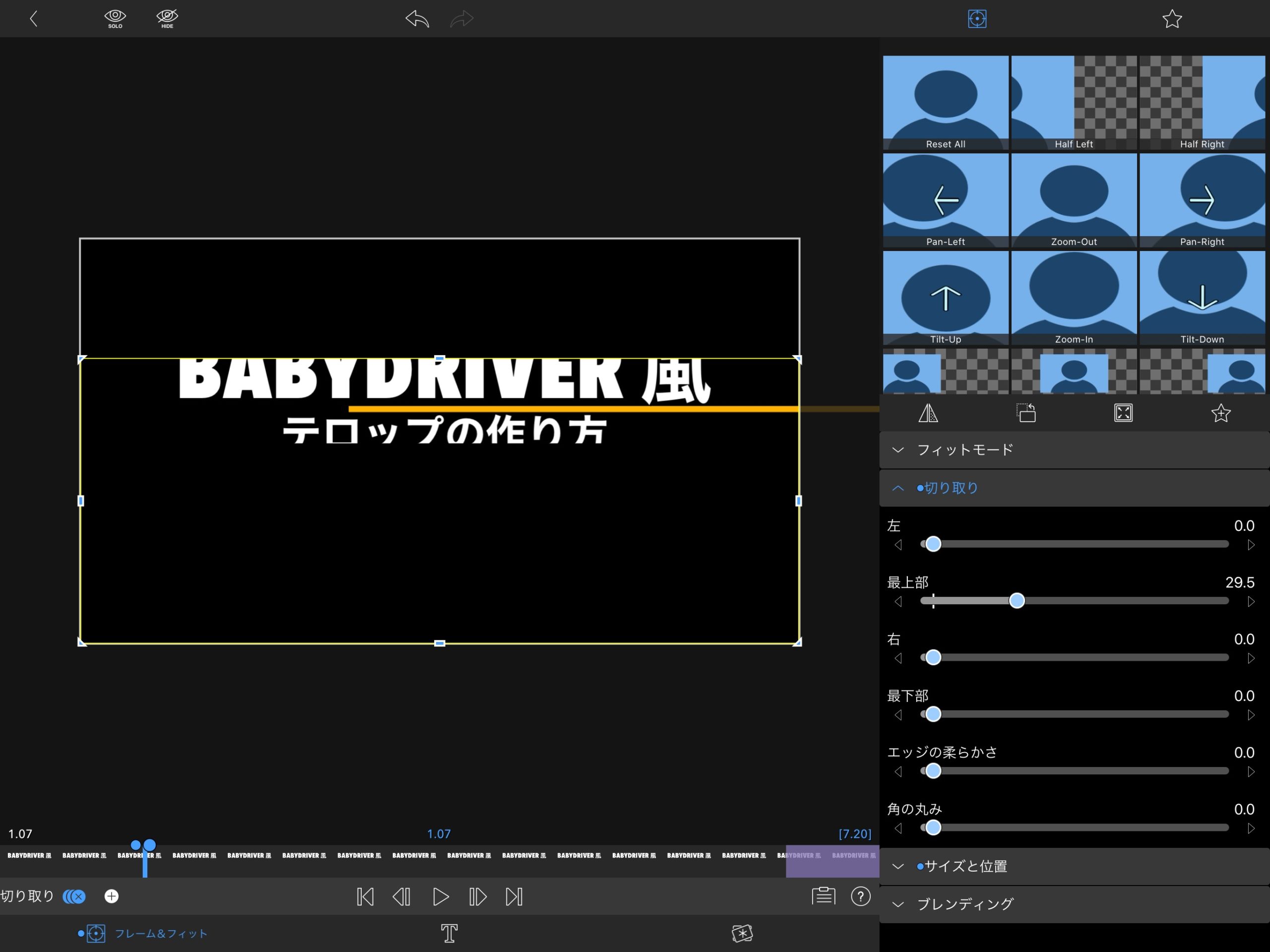This screenshot has height=952, width=1270.
Task: Click the left-middle crop handle
Action: (x=80, y=501)
